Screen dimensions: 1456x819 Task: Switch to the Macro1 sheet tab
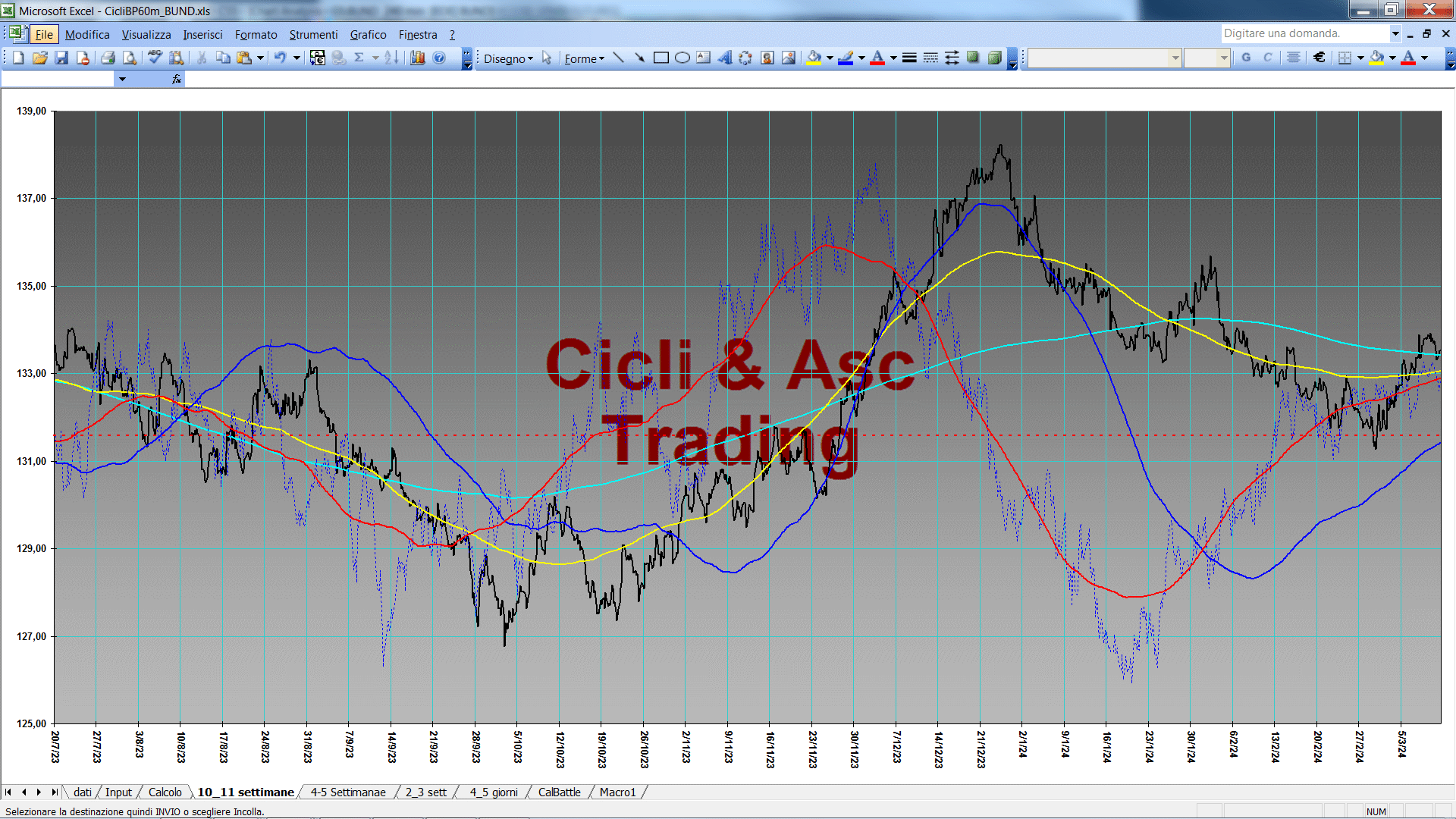coord(617,792)
